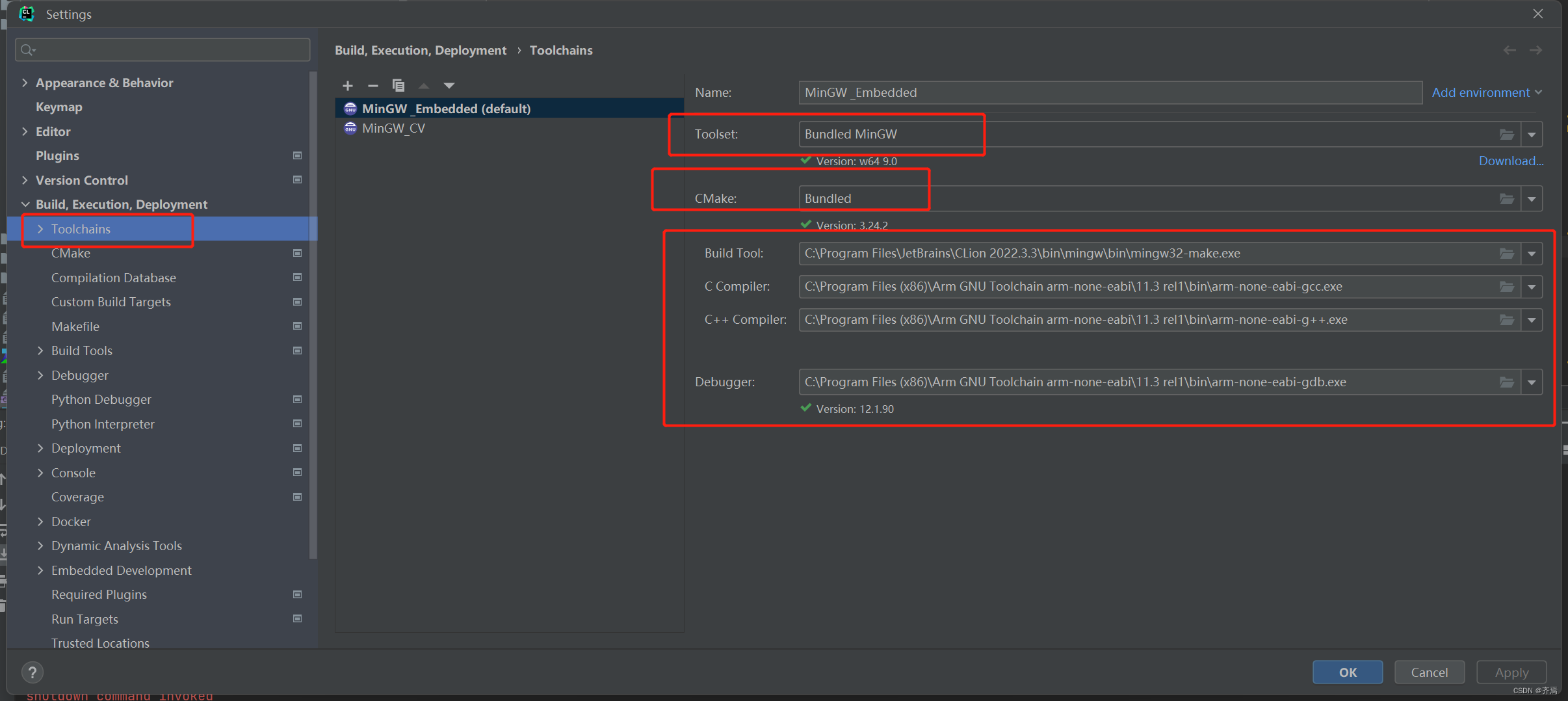This screenshot has width=1568, height=701.
Task: Select MinGW_CV toolchain
Action: (x=394, y=128)
